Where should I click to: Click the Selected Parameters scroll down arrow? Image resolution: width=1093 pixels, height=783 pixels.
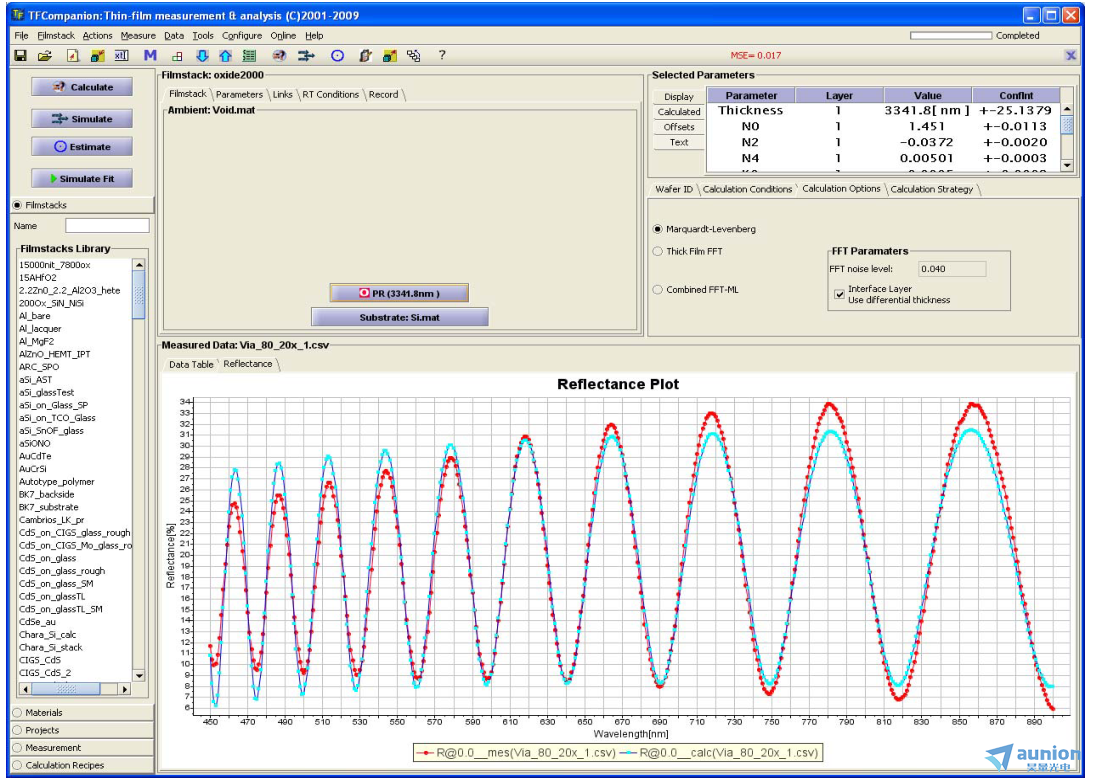click(1067, 166)
